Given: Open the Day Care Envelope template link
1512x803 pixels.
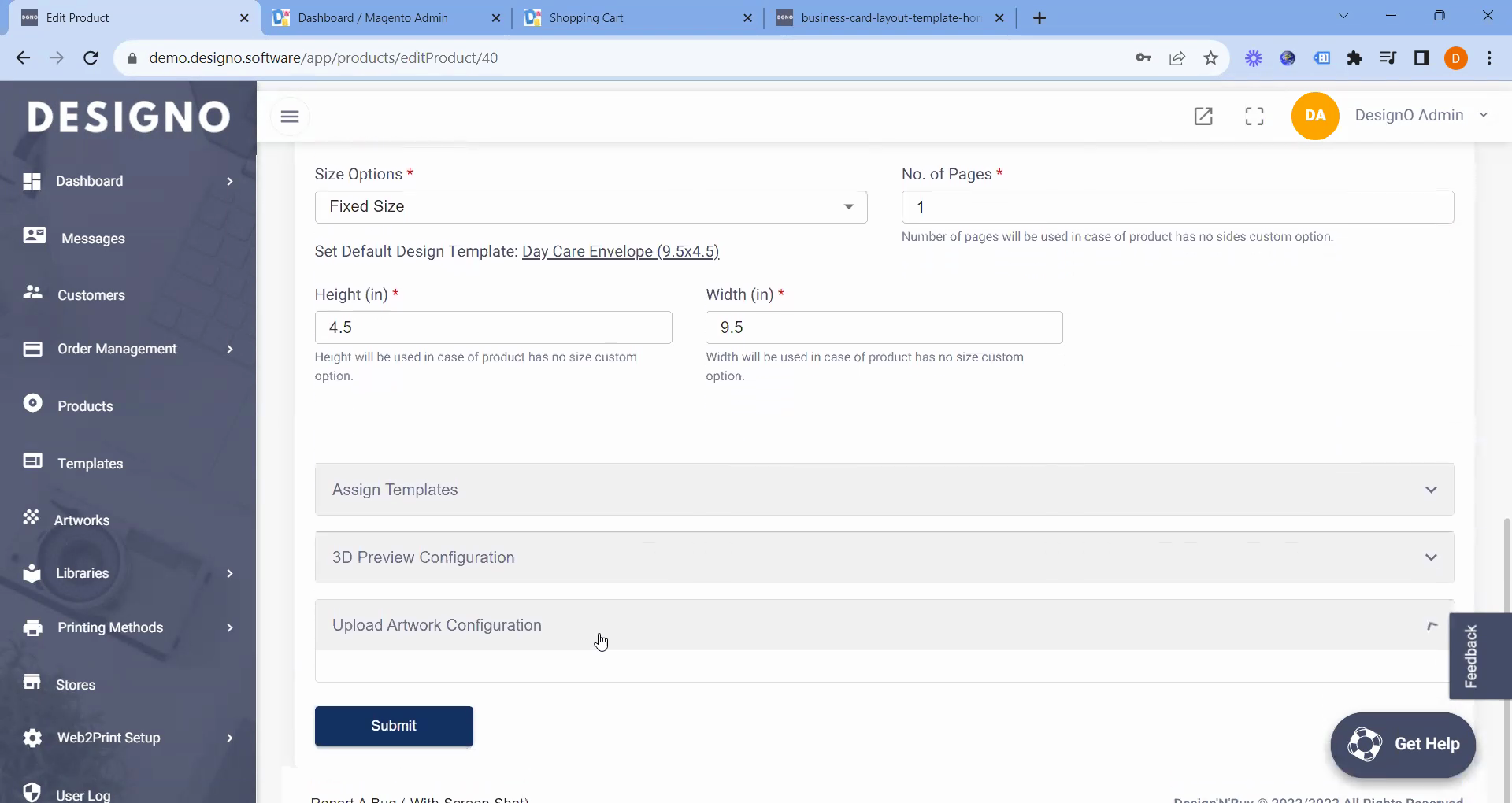Looking at the screenshot, I should (620, 252).
